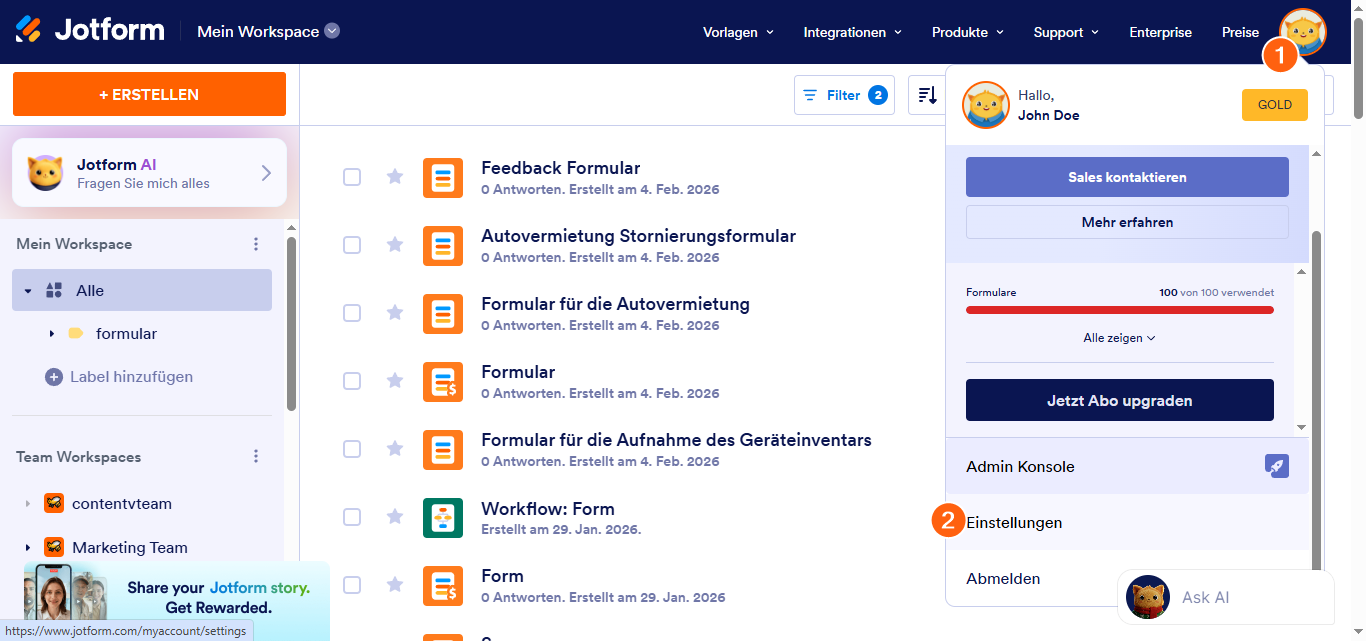Image resolution: width=1366 pixels, height=641 pixels.
Task: Open the sort options icon near Filter
Action: tap(925, 94)
